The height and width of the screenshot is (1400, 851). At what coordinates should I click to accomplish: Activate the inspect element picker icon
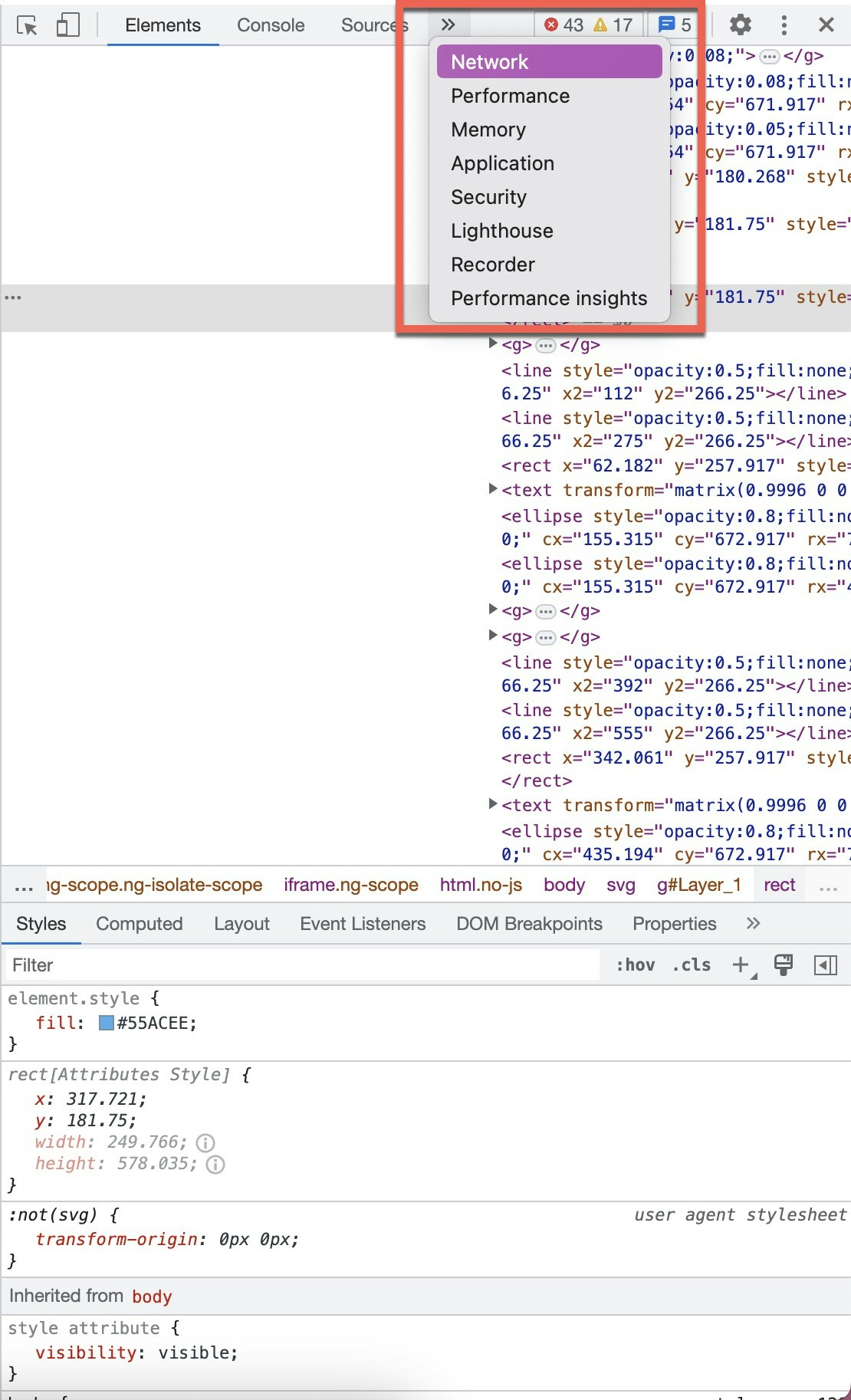click(28, 25)
